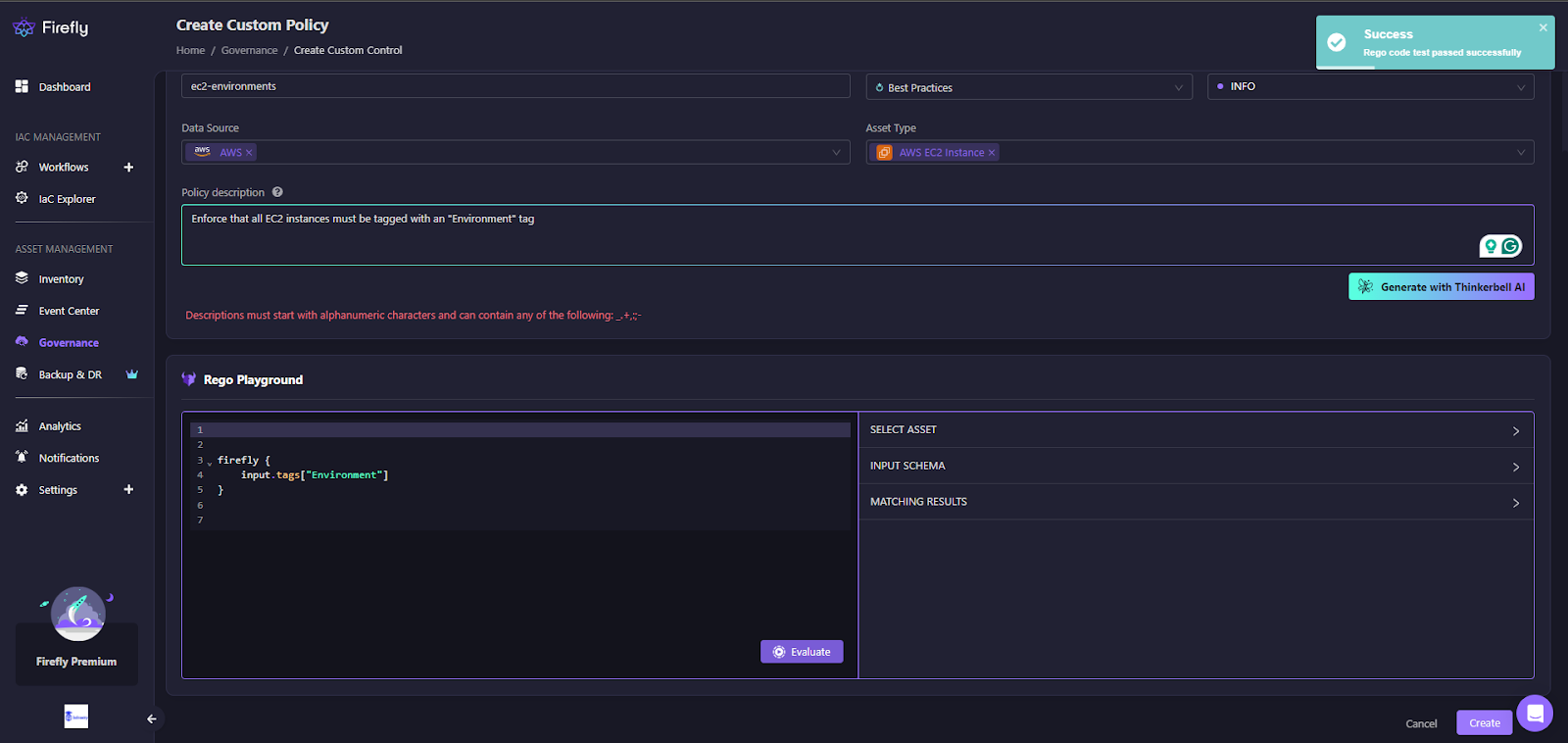The height and width of the screenshot is (743, 1568).
Task: Click the Create policy button
Action: [x=1485, y=722]
